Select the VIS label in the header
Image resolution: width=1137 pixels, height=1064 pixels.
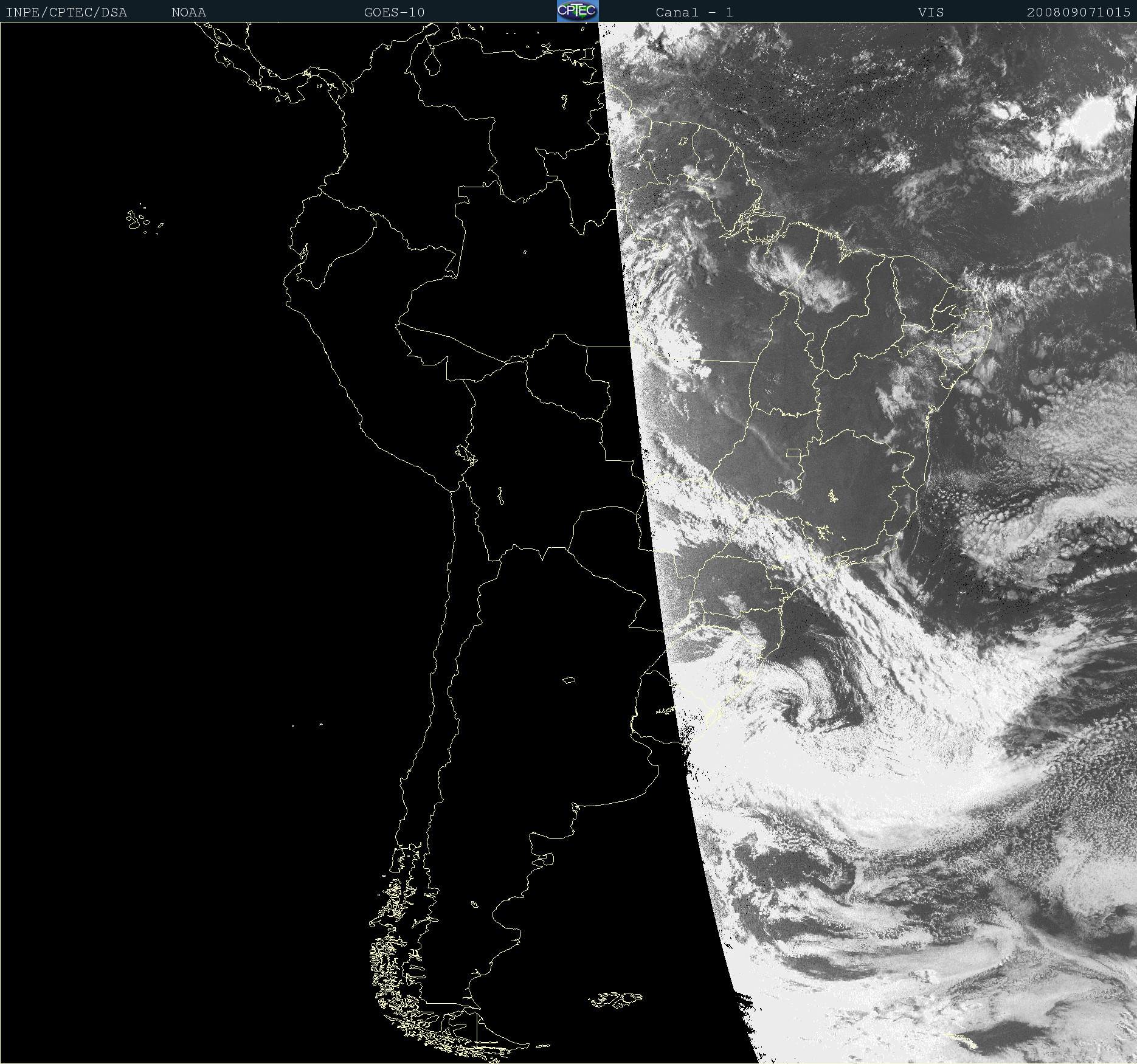[x=931, y=12]
